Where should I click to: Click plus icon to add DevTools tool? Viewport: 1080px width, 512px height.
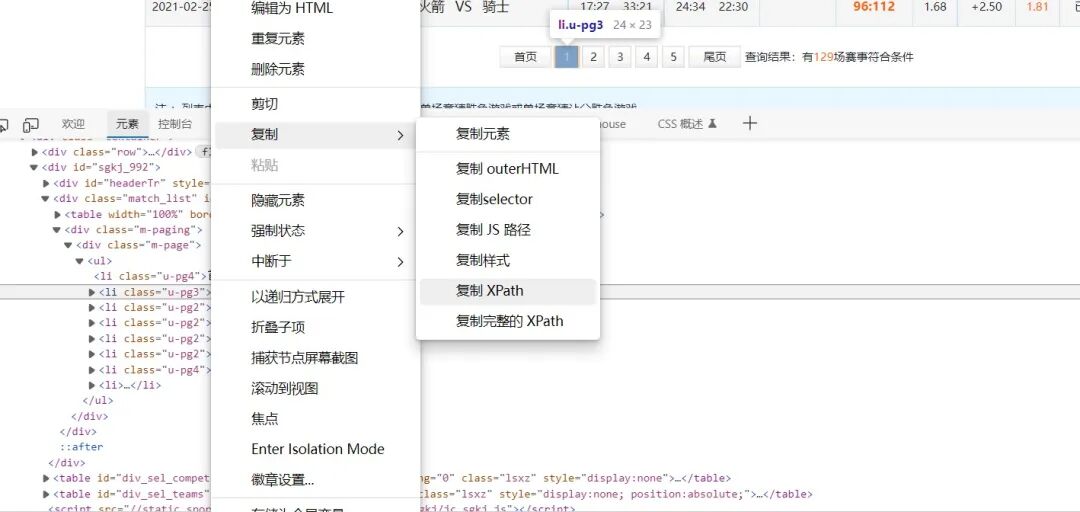[x=750, y=123]
